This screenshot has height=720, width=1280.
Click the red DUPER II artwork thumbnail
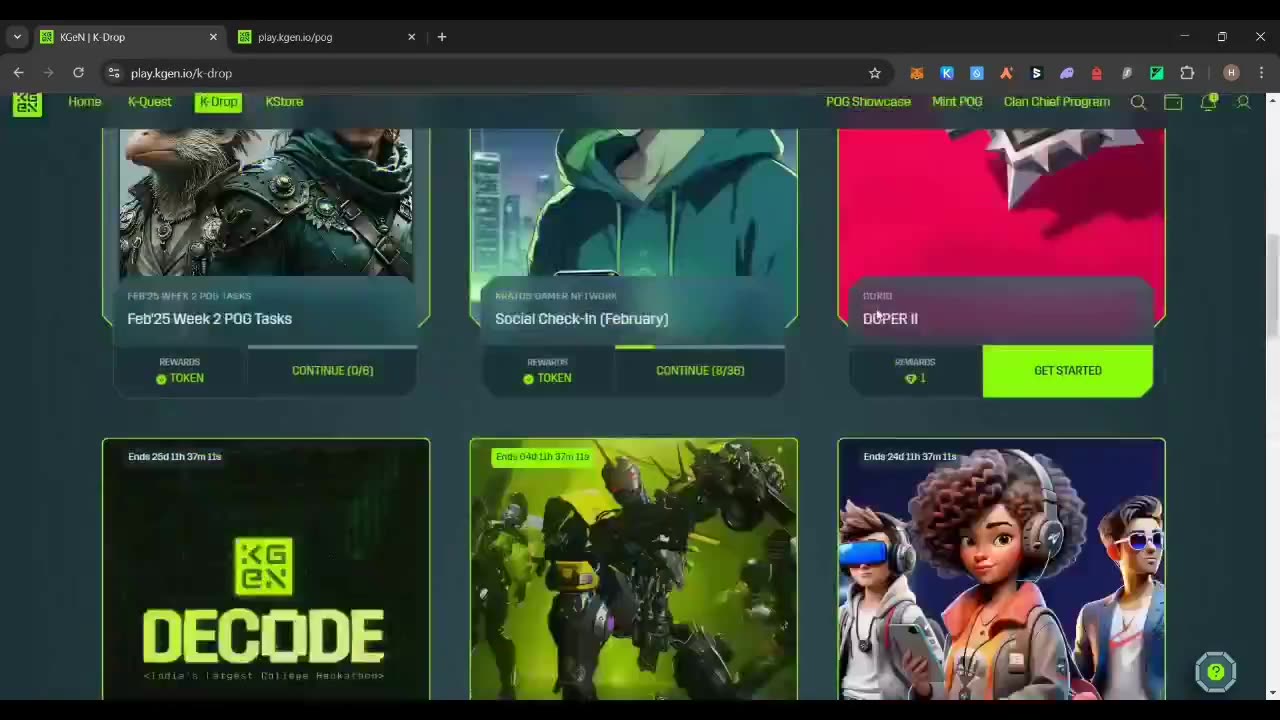pos(1001,202)
